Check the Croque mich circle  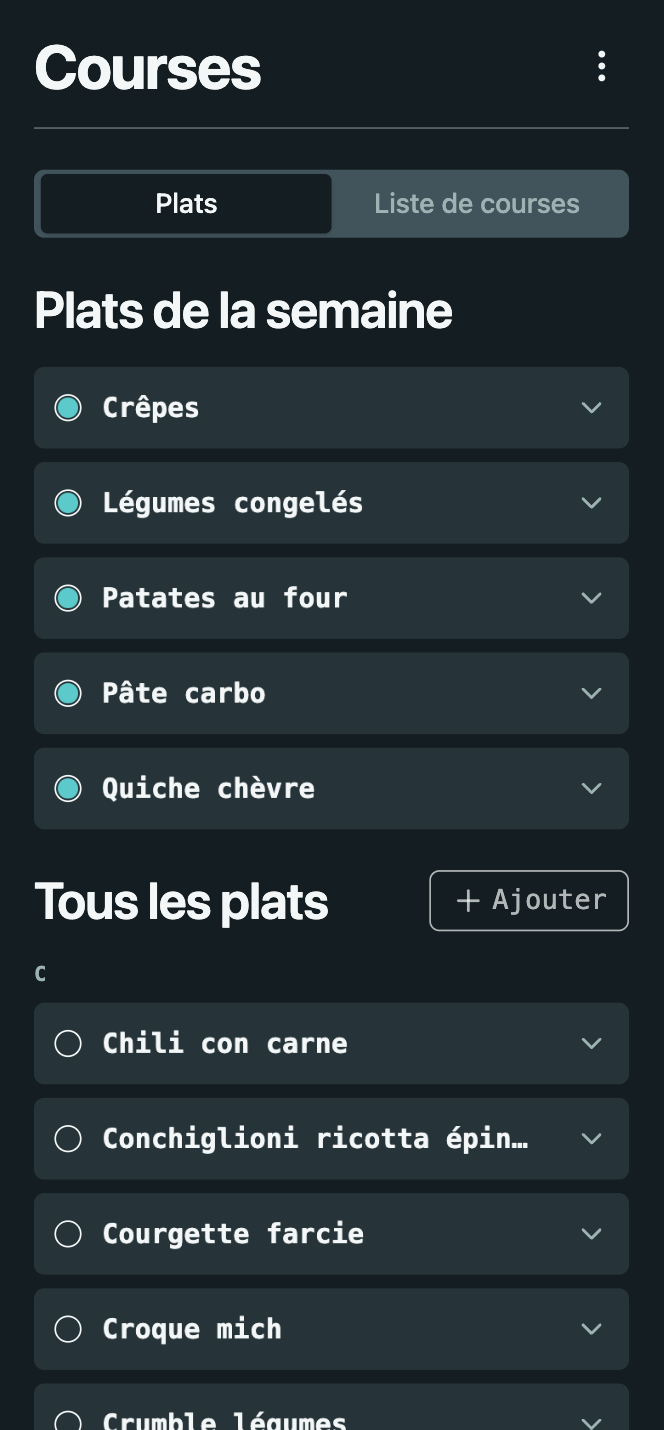pos(68,1328)
